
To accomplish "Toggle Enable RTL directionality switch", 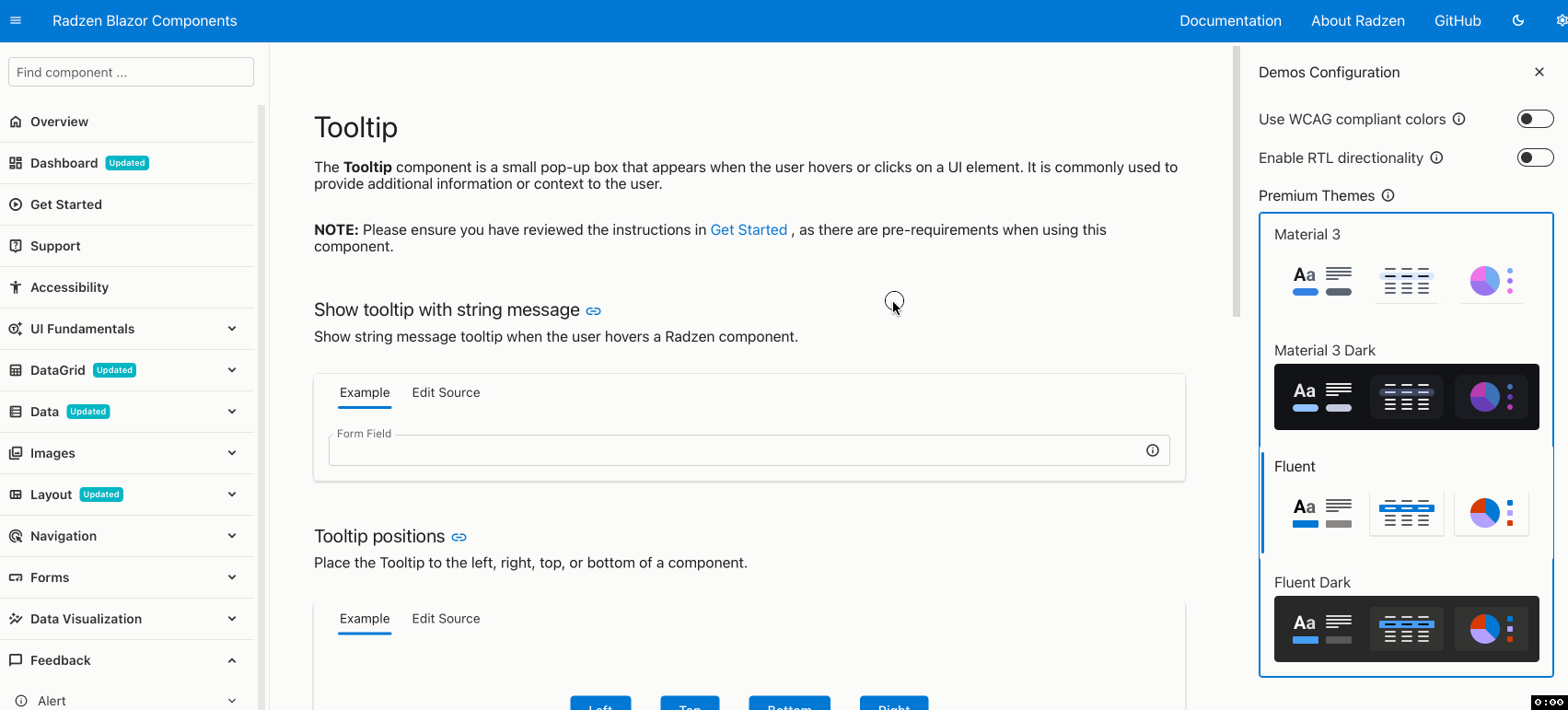I will pos(1536,157).
